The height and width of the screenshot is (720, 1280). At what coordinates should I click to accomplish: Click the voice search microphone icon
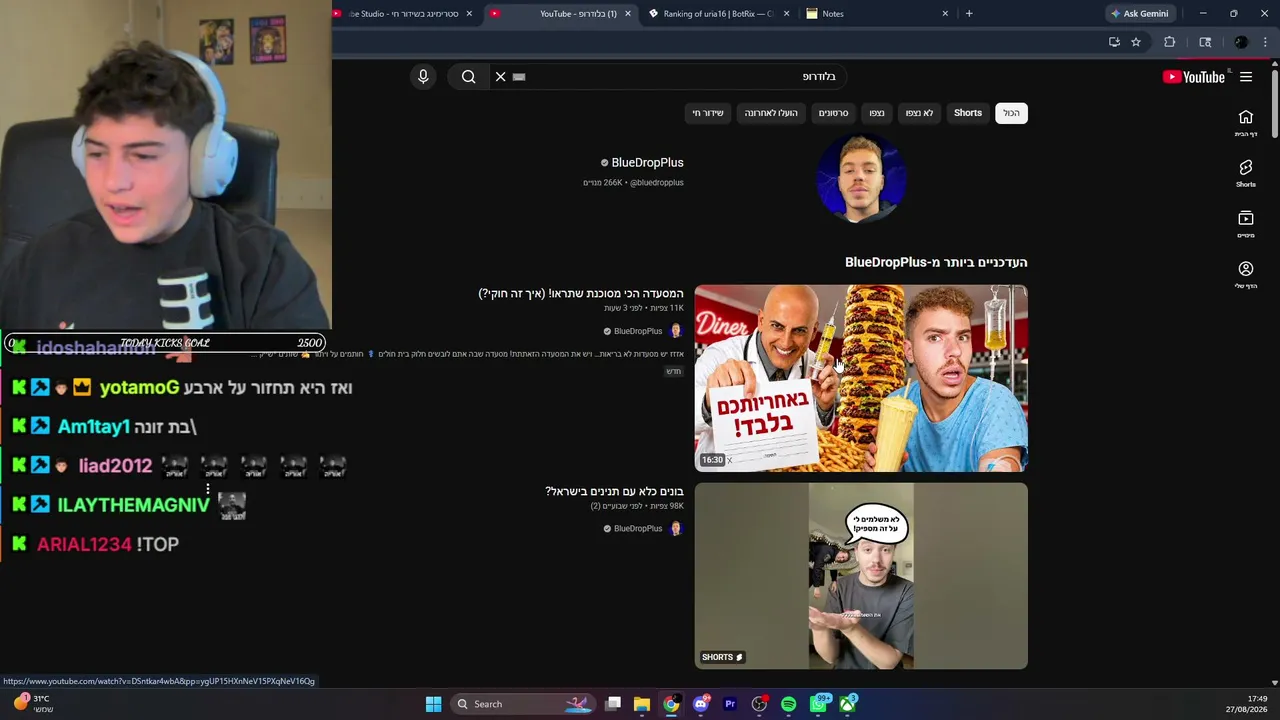[423, 76]
